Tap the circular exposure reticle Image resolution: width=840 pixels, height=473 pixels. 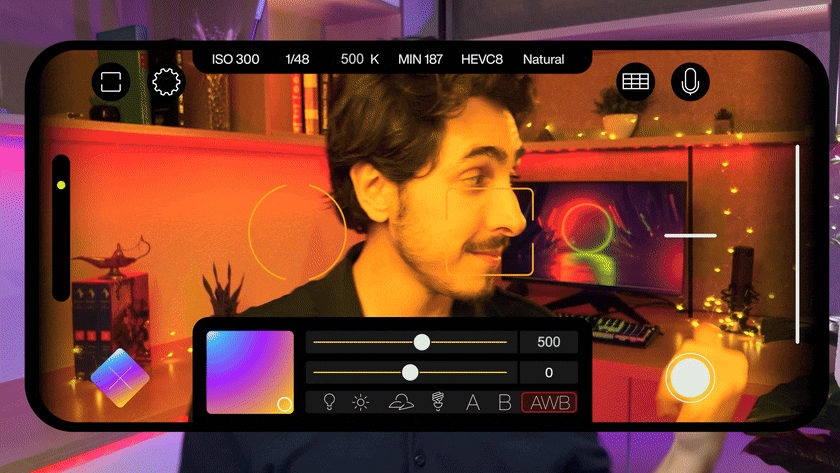[x=297, y=231]
